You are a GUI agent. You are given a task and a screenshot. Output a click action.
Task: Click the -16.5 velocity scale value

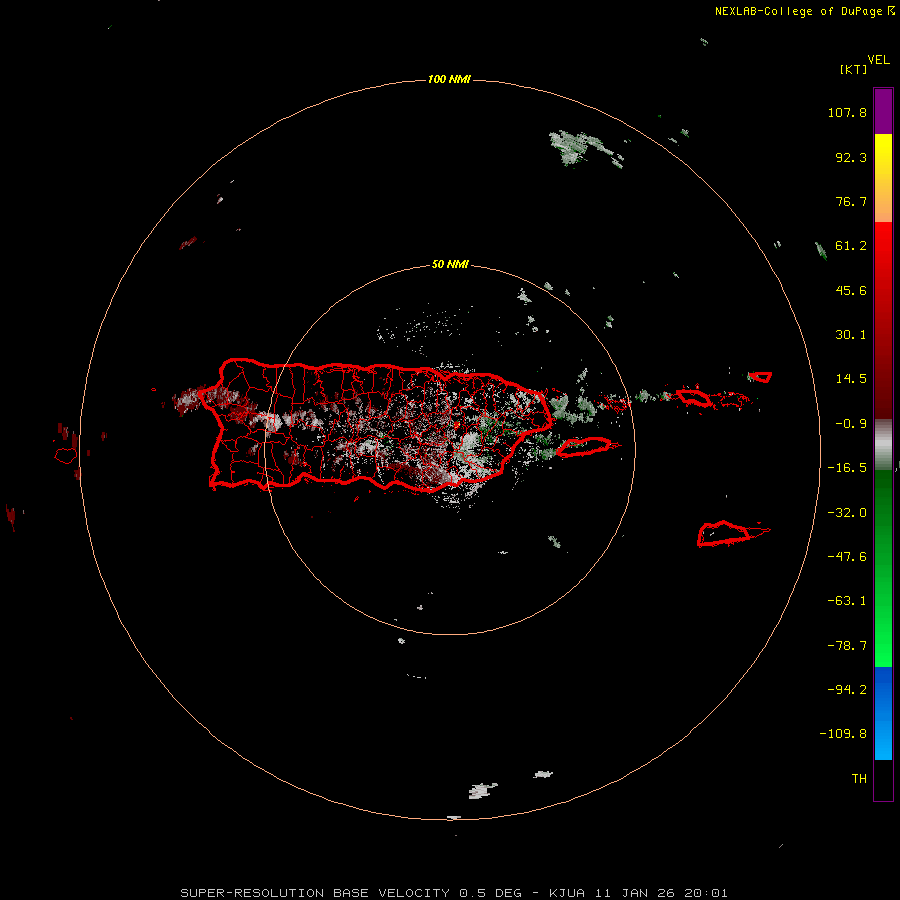[847, 468]
